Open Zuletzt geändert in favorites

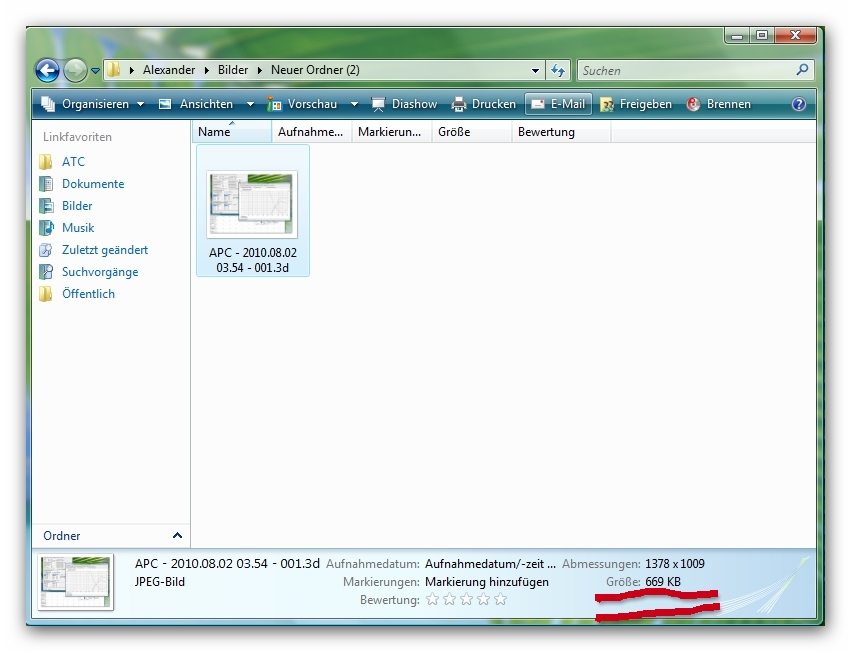pyautogui.click(x=104, y=250)
